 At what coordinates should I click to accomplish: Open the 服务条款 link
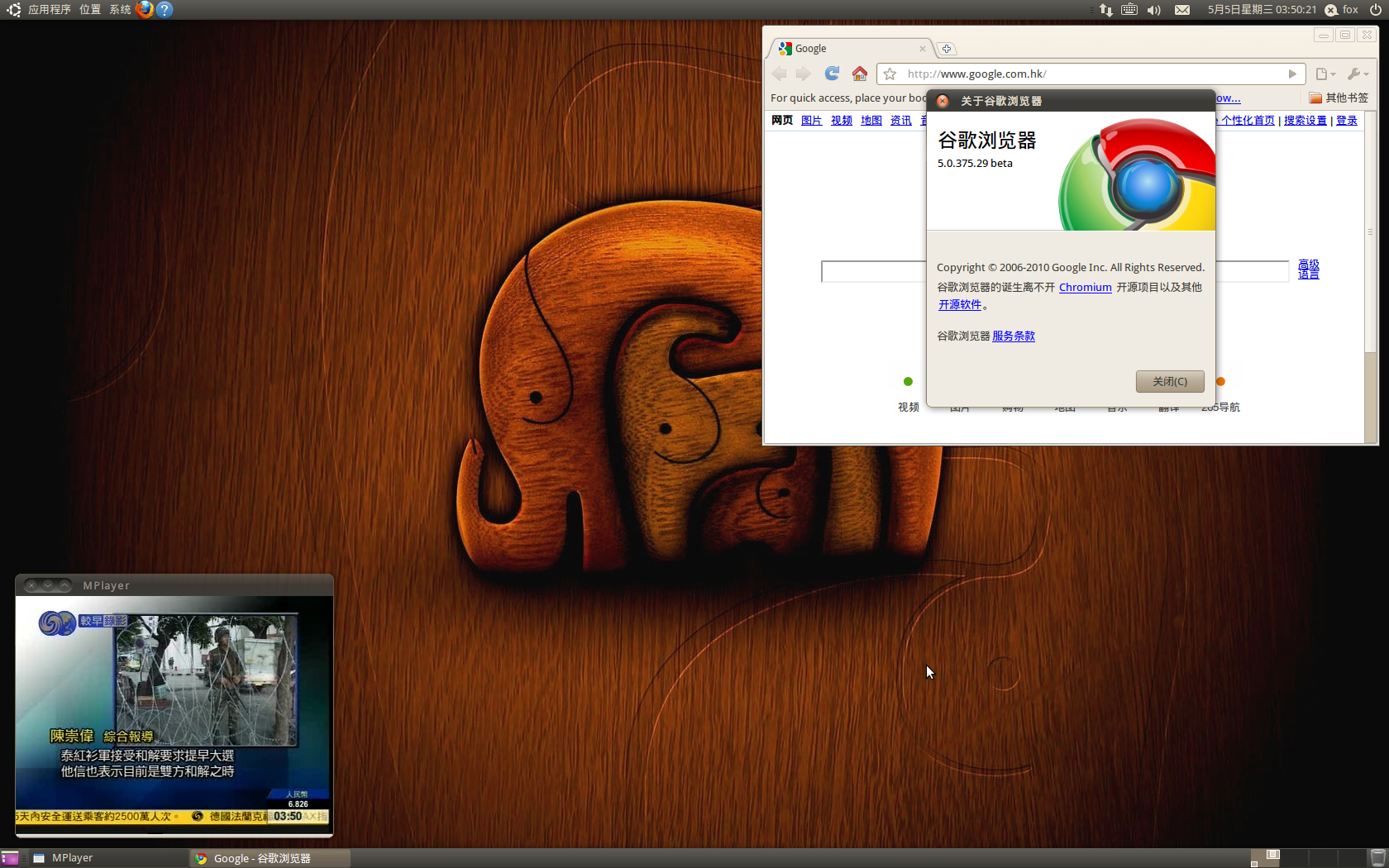(x=1014, y=336)
